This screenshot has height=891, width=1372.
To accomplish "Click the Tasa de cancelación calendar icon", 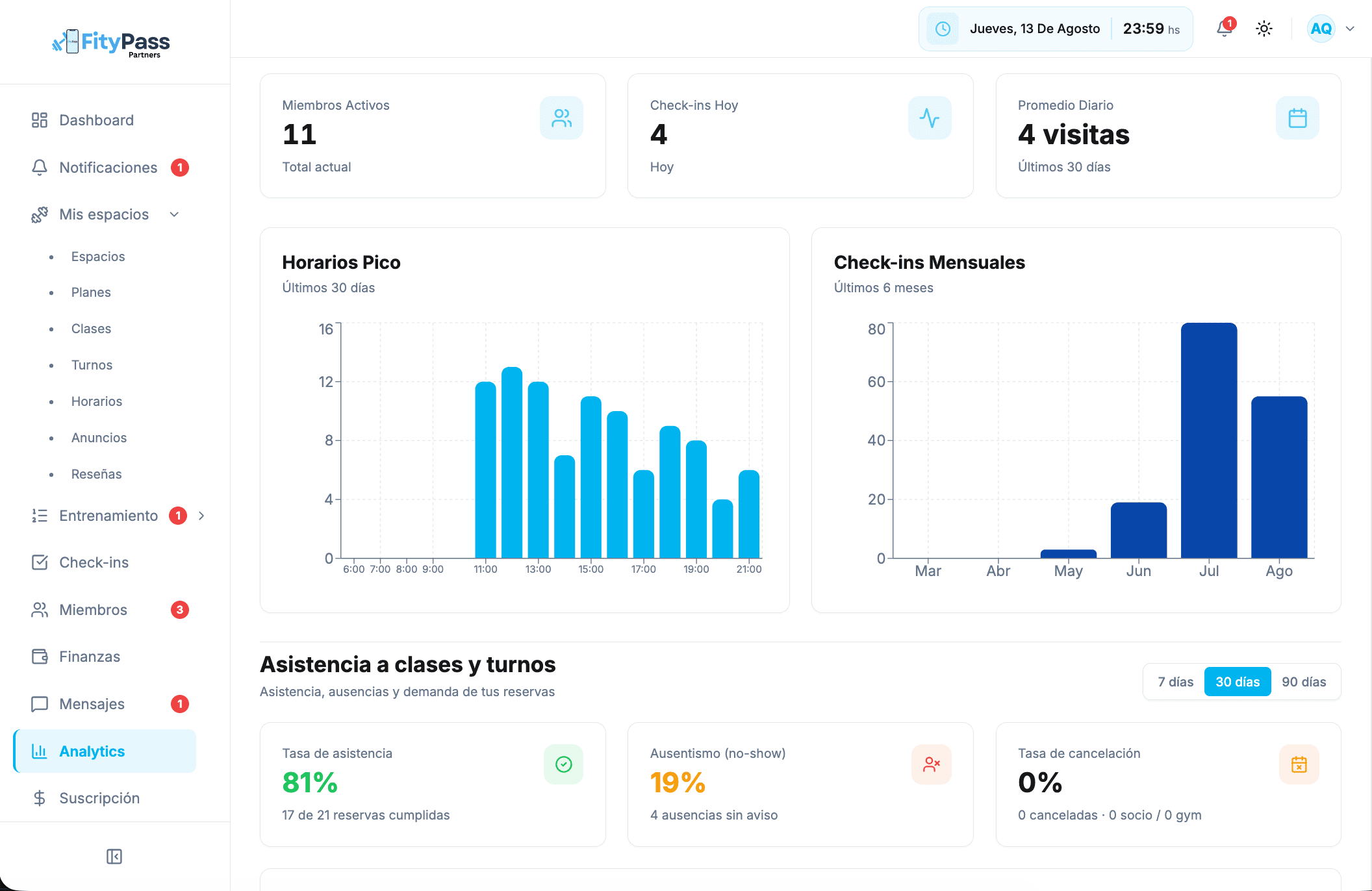I will pyautogui.click(x=1299, y=764).
